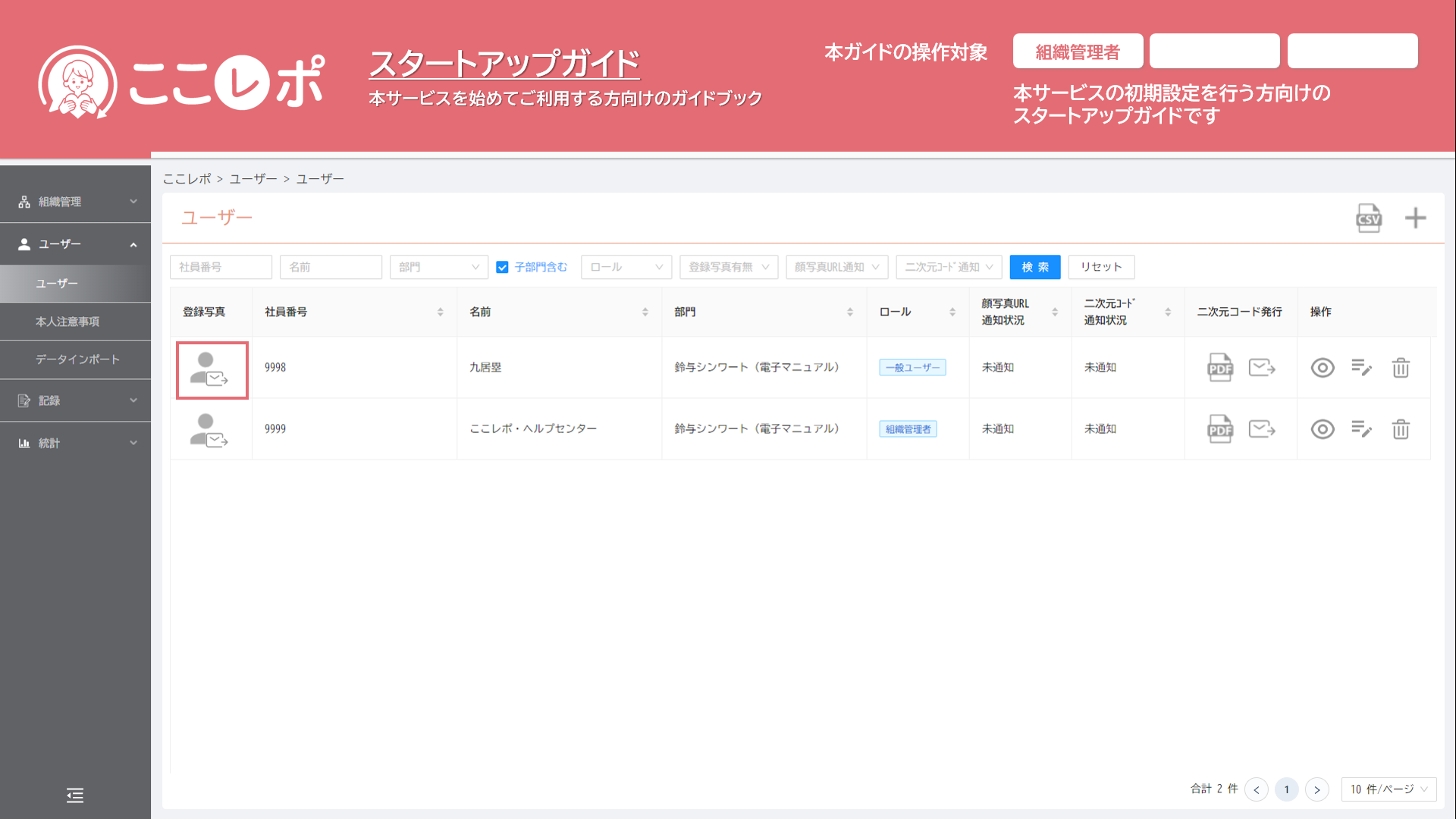Open the 登録写真有無 filter dropdown
The image size is (1456, 819).
pos(728,267)
